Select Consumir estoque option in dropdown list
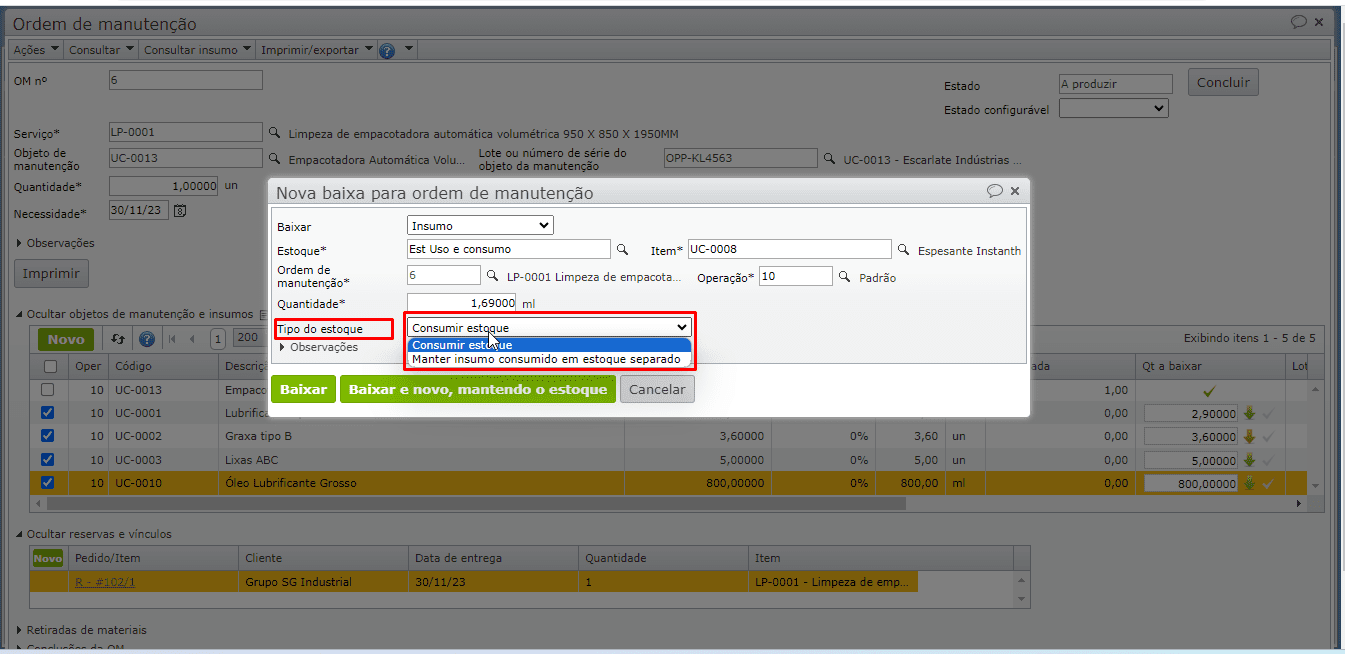 click(x=549, y=345)
